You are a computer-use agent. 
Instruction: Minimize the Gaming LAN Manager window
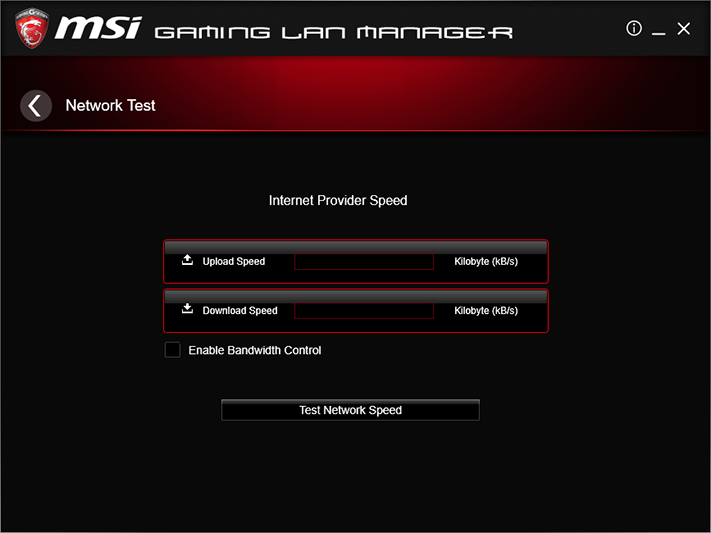click(x=658, y=30)
